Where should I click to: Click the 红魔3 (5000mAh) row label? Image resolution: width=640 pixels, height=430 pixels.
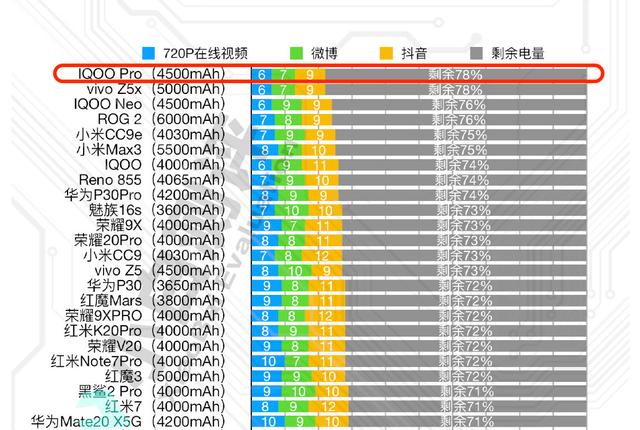(x=165, y=376)
